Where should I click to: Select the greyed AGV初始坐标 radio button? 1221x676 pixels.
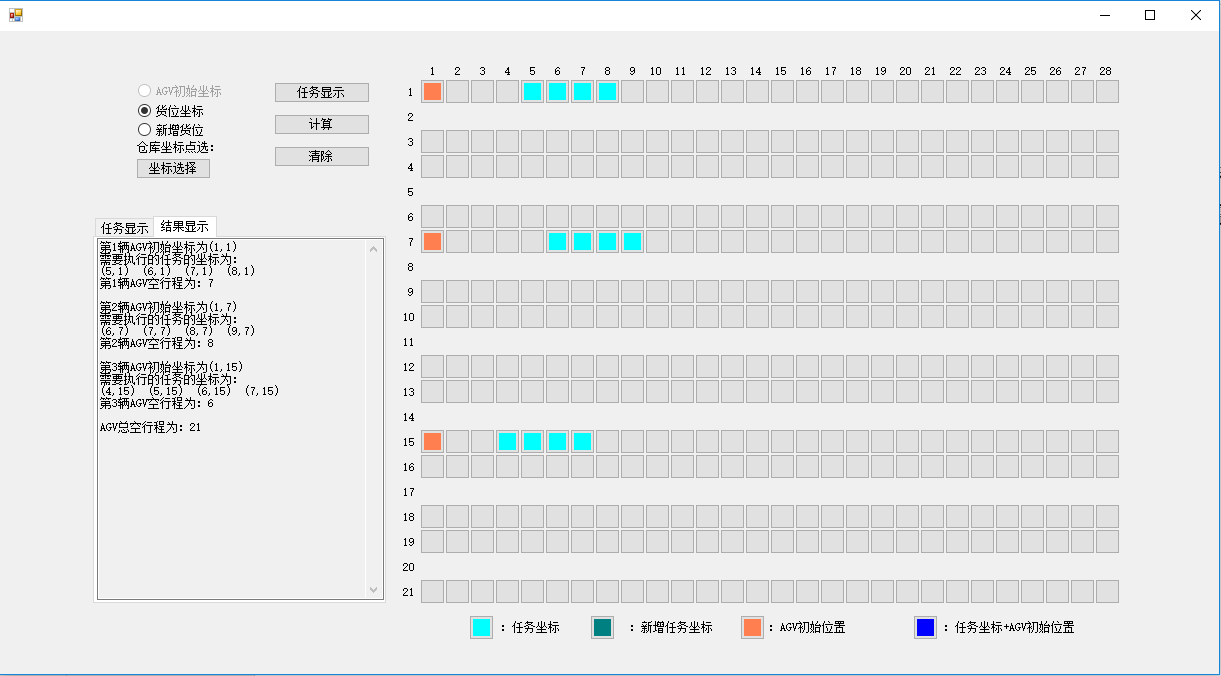pyautogui.click(x=180, y=91)
